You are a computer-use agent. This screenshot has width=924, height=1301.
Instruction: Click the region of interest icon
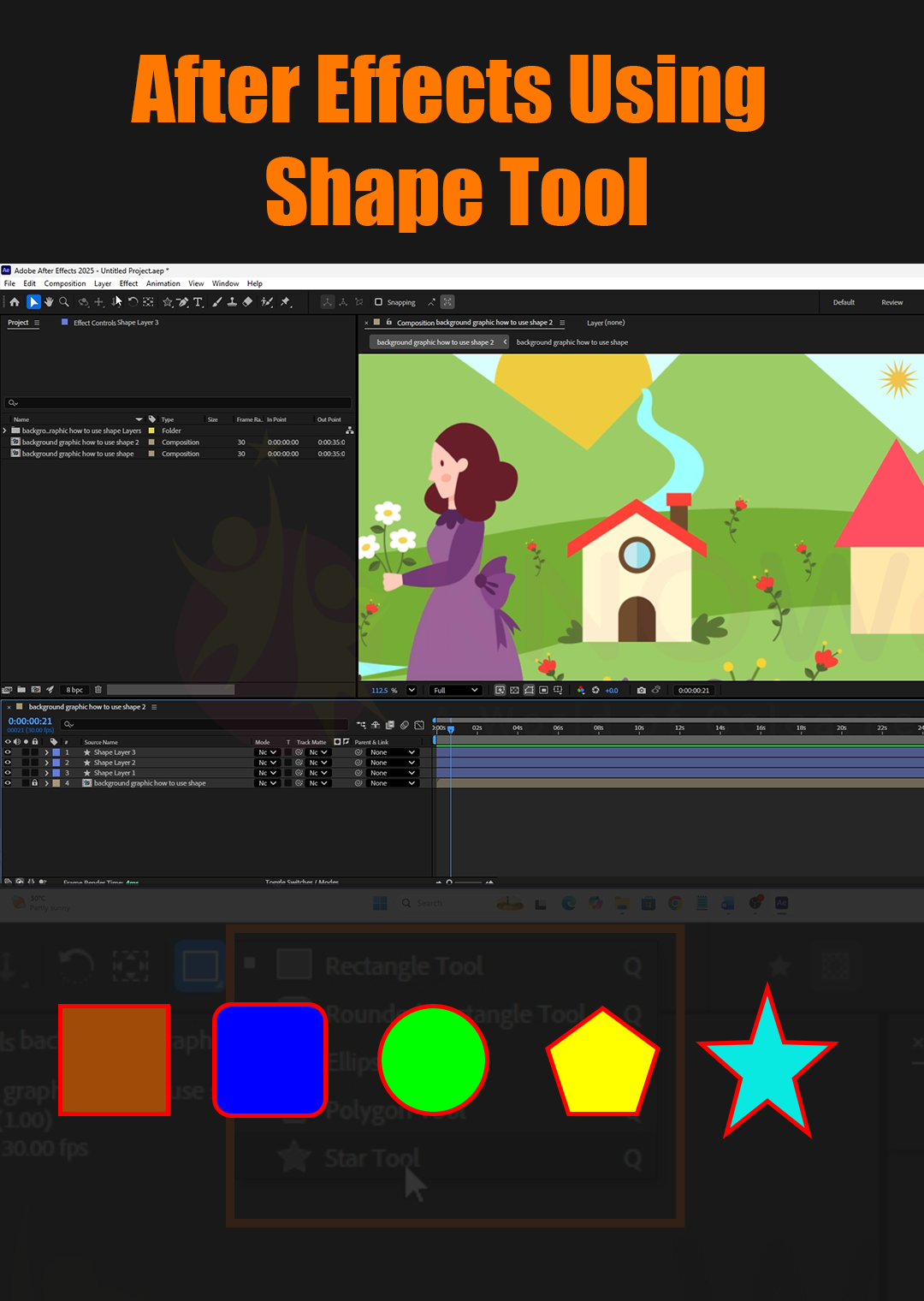[543, 690]
